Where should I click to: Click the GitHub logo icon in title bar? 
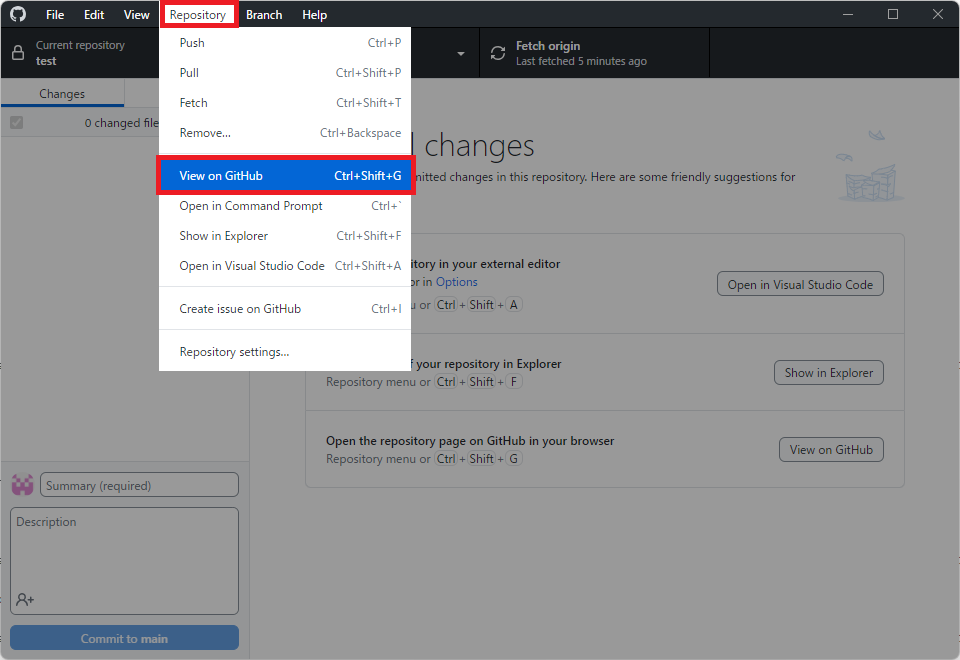(x=18, y=14)
